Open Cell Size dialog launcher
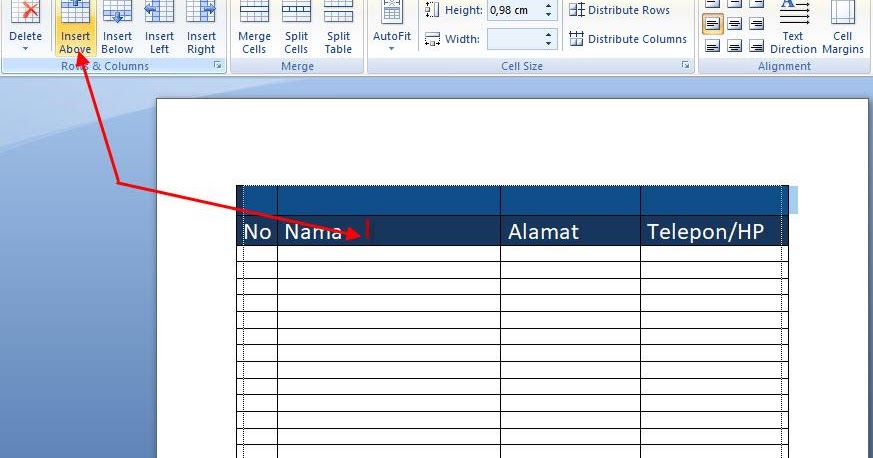The height and width of the screenshot is (458, 873). tap(685, 65)
